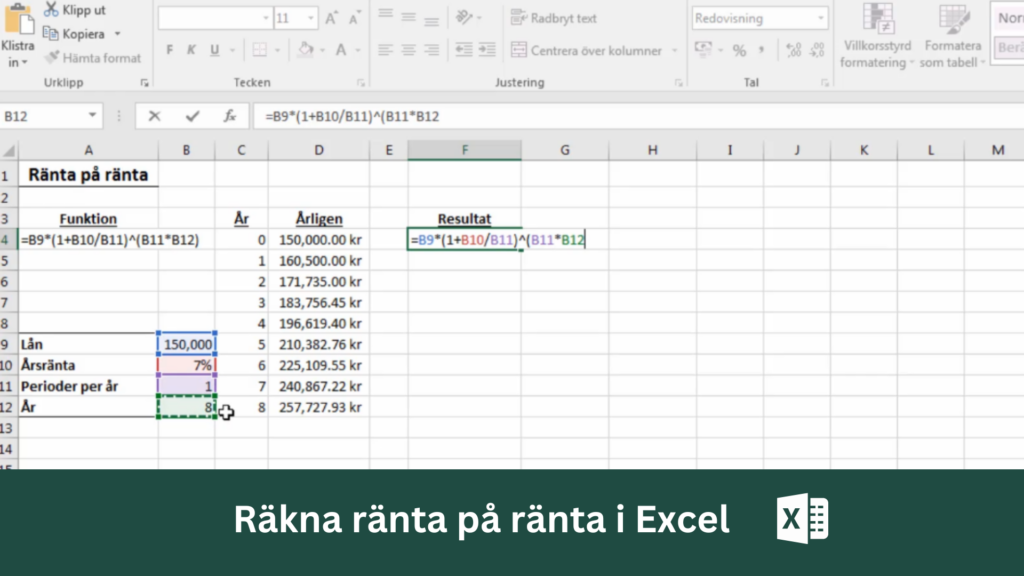The height and width of the screenshot is (576, 1024).
Task: Open Insert Function via fx icon
Action: [x=229, y=116]
